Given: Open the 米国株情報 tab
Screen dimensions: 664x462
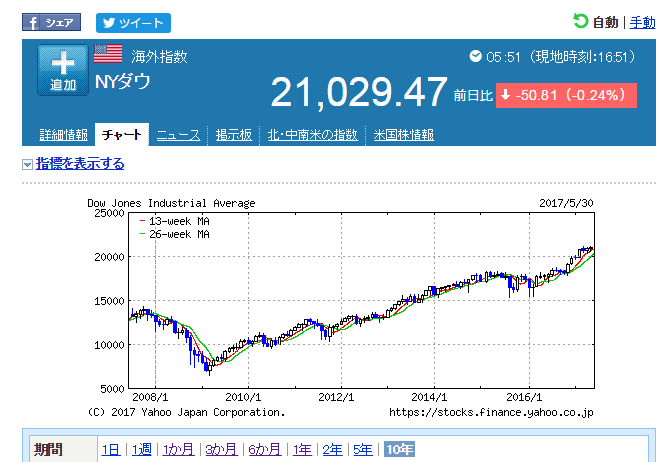Looking at the screenshot, I should pyautogui.click(x=404, y=135).
